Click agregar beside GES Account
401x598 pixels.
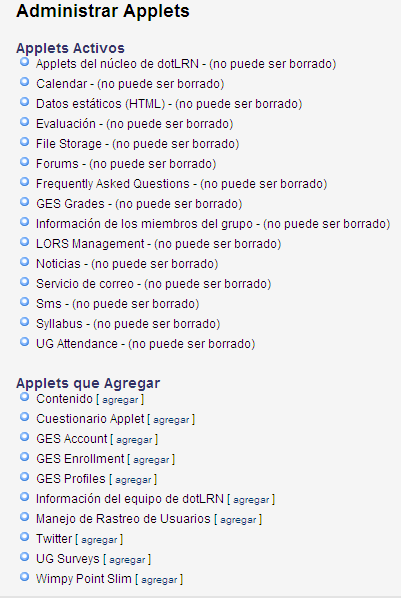tap(134, 440)
